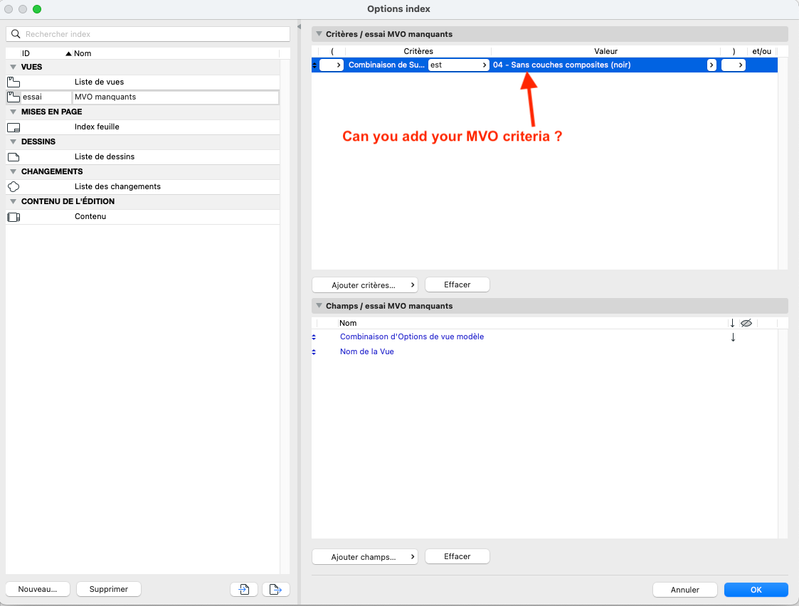Click the export index scheme icon button

276,589
